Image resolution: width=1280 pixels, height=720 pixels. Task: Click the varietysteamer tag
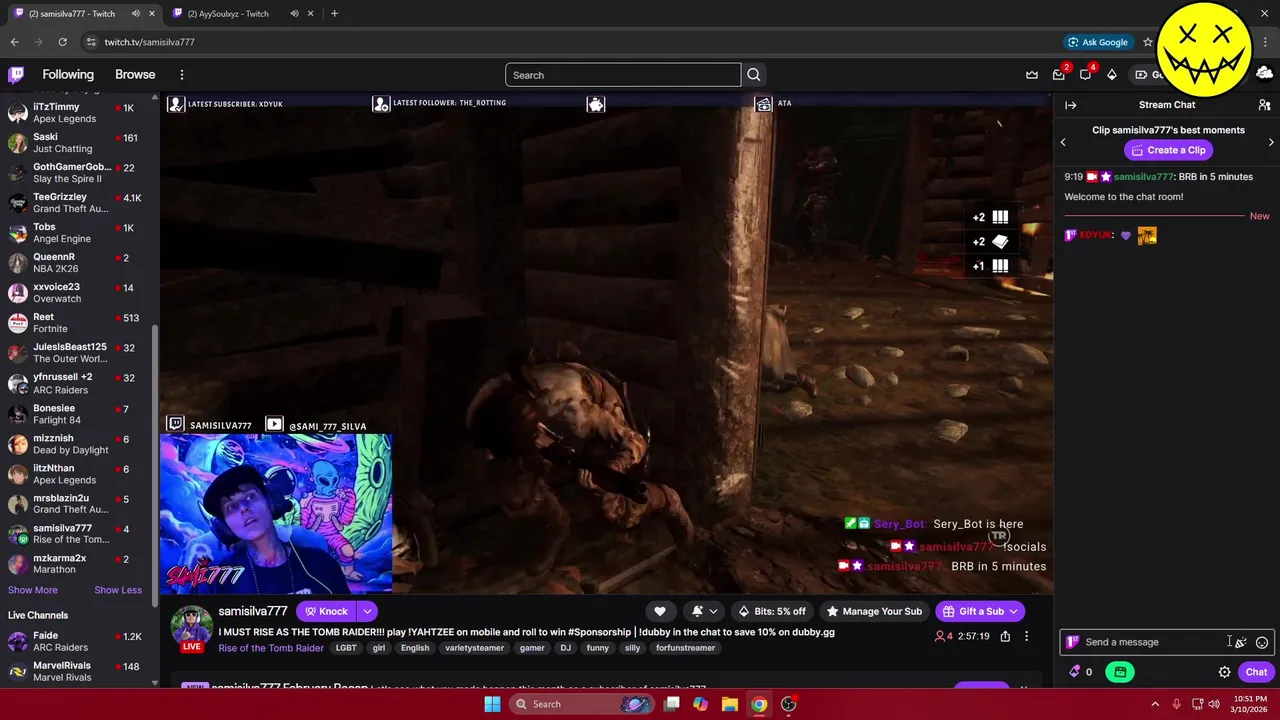475,648
